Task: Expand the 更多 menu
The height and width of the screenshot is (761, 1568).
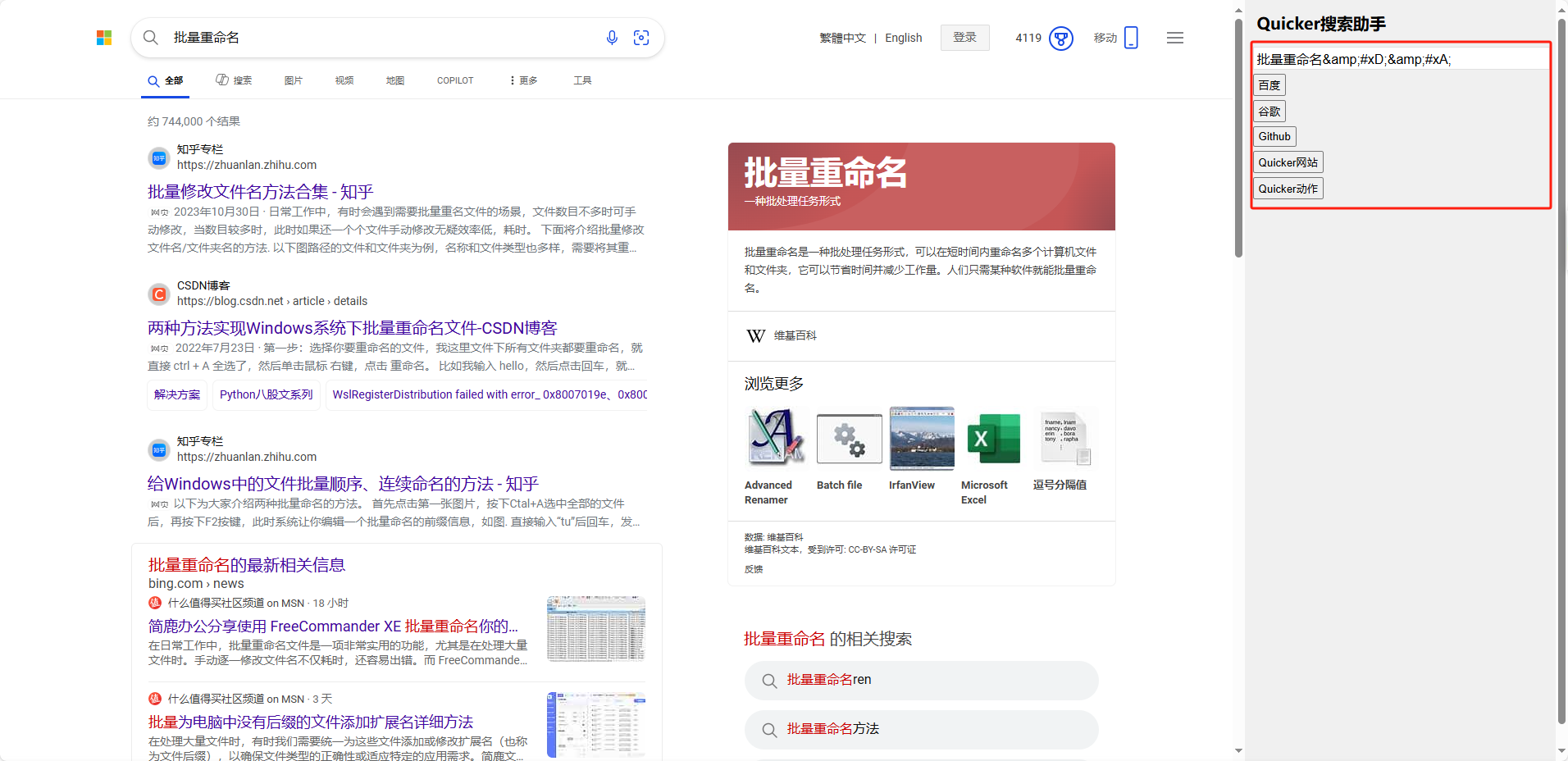Action: (x=524, y=80)
